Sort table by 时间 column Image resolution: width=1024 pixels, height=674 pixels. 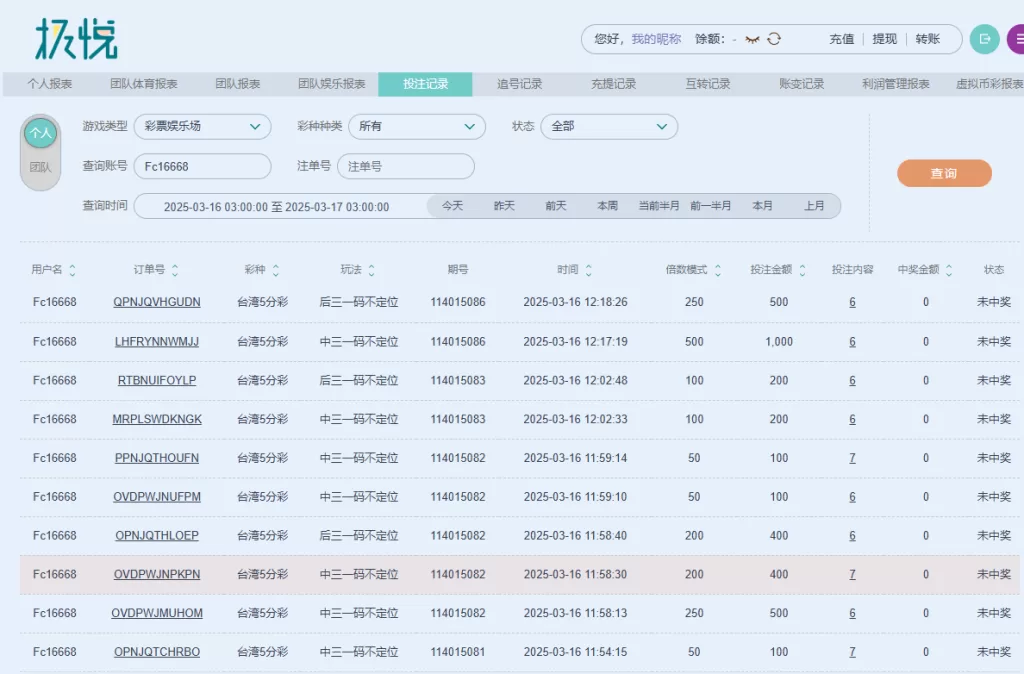pyautogui.click(x=588, y=270)
